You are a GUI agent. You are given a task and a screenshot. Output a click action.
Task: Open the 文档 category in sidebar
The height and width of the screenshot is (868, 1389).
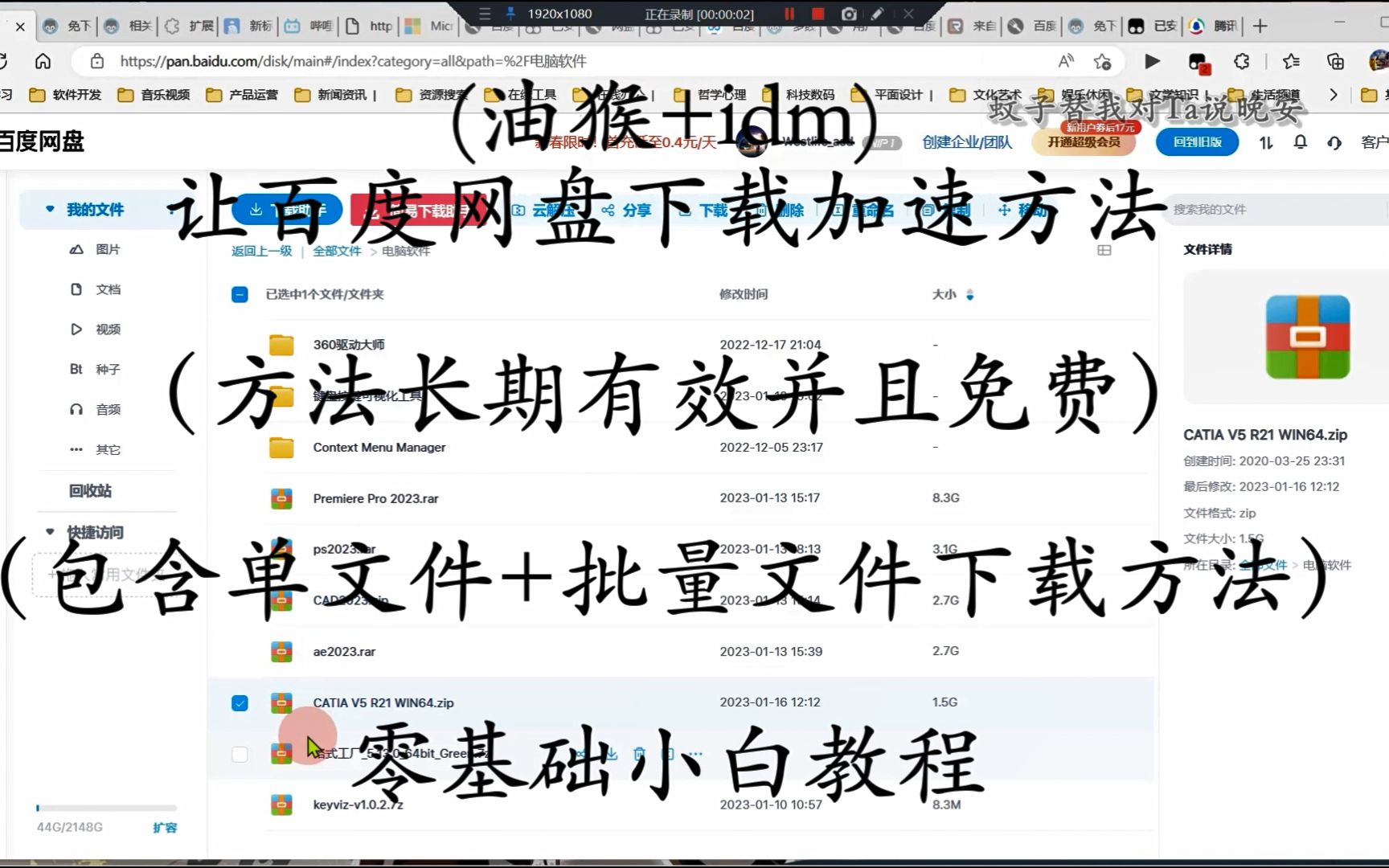[95, 289]
